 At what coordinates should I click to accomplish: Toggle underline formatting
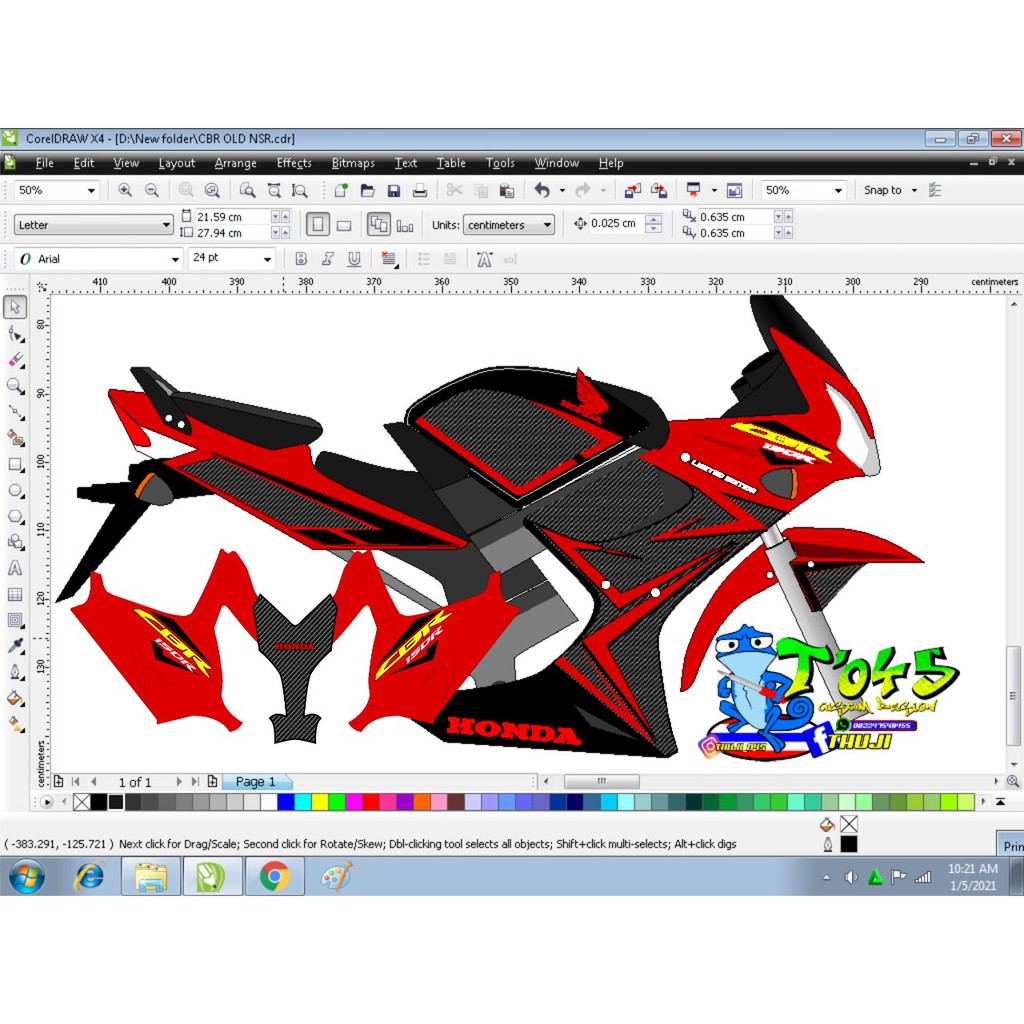coord(354,258)
